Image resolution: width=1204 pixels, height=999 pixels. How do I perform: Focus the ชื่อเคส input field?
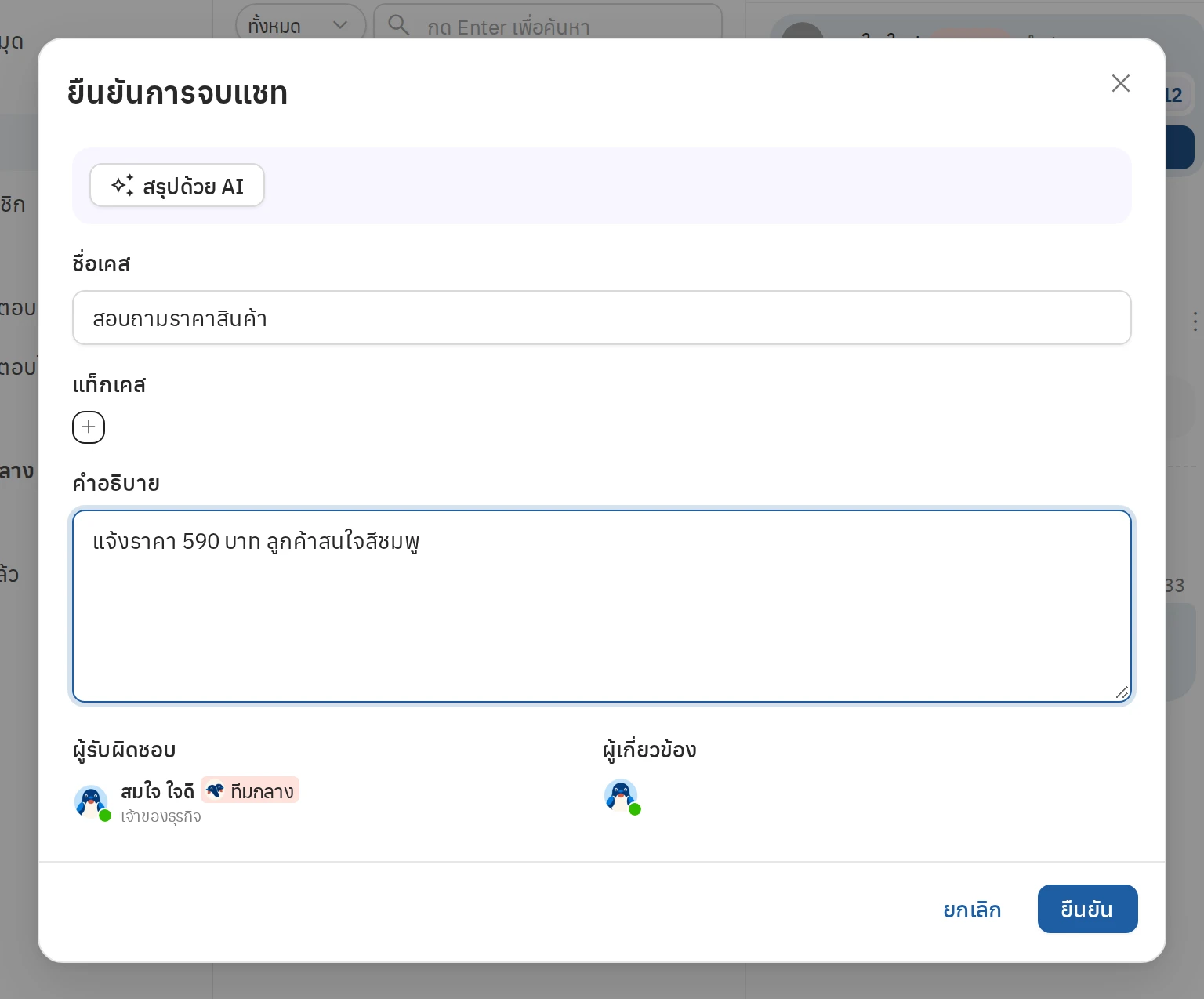pyautogui.click(x=601, y=318)
